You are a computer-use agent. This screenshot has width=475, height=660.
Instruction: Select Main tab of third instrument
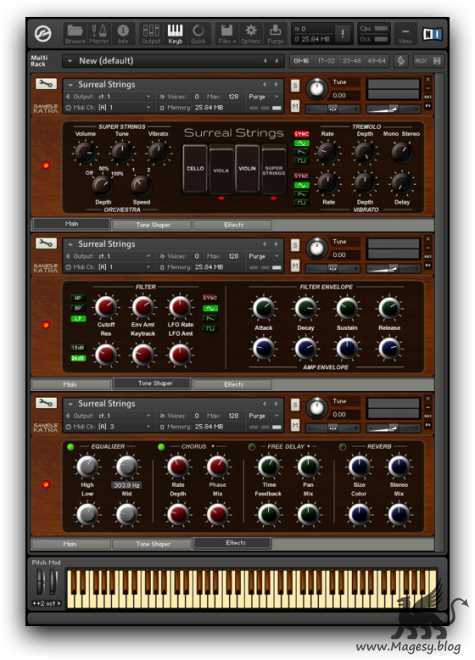point(70,544)
